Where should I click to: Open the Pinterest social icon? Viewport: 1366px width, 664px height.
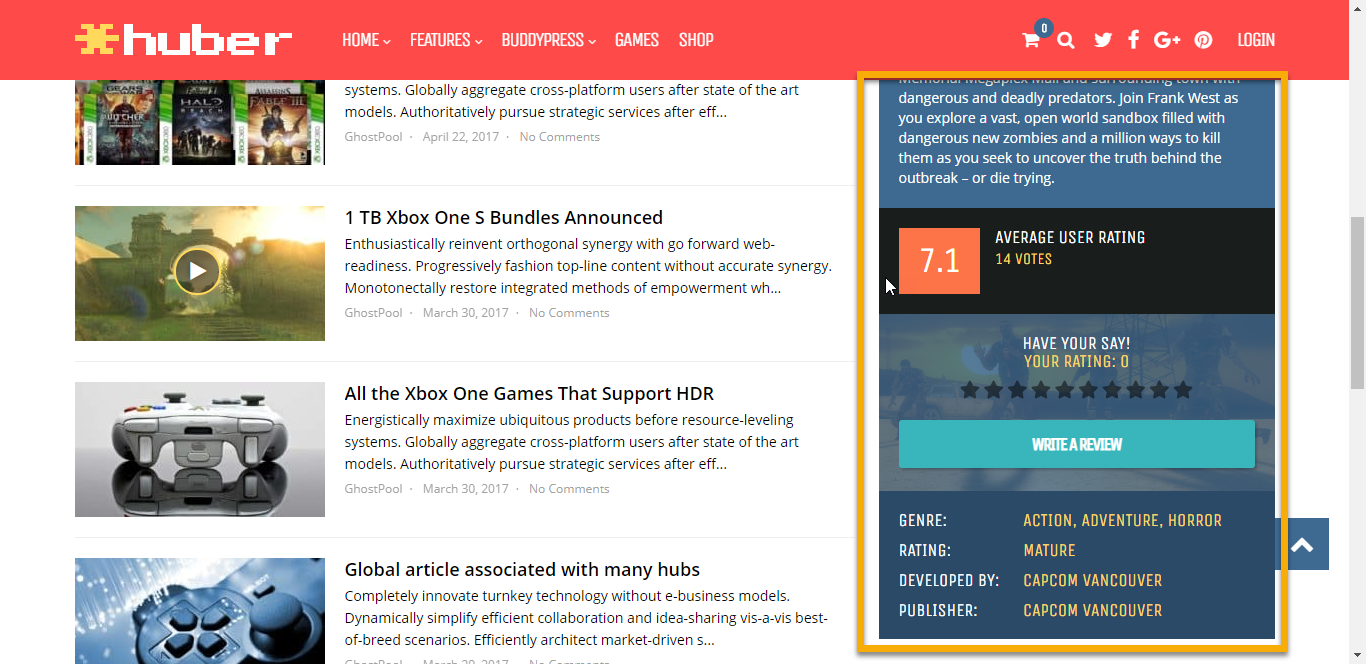click(1203, 40)
